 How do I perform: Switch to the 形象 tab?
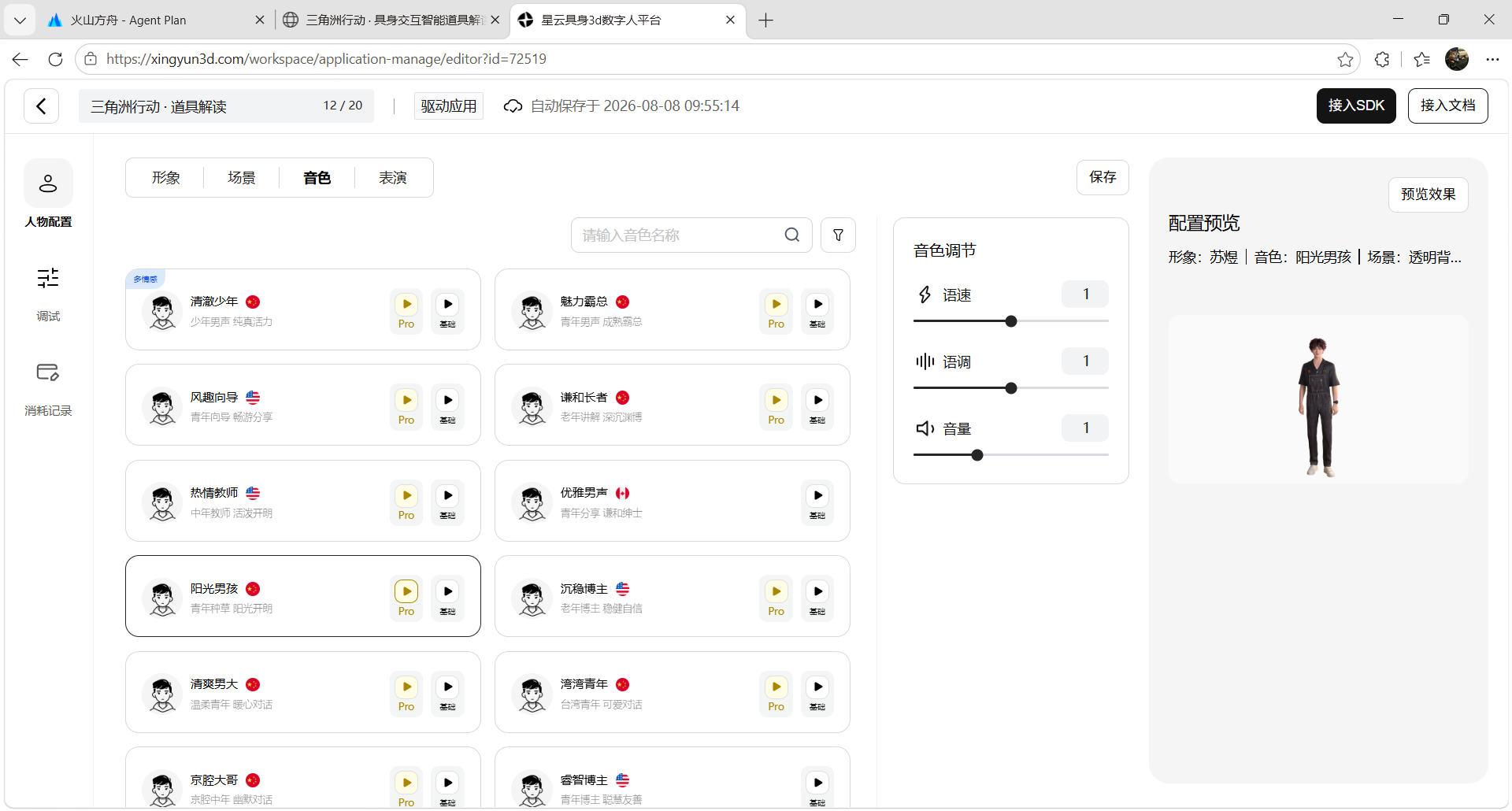pos(166,178)
